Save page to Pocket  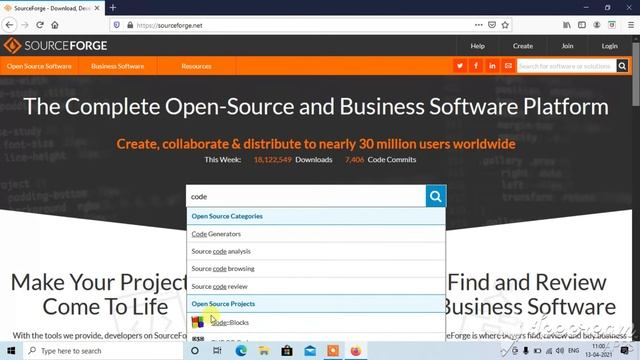492,25
